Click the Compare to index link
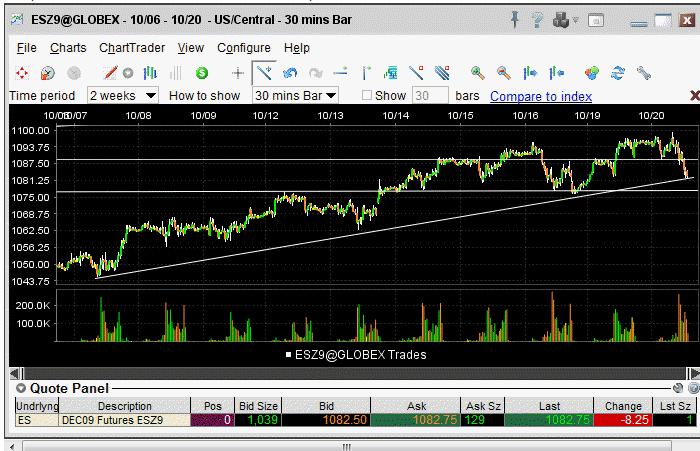700x451 pixels. (x=540, y=96)
